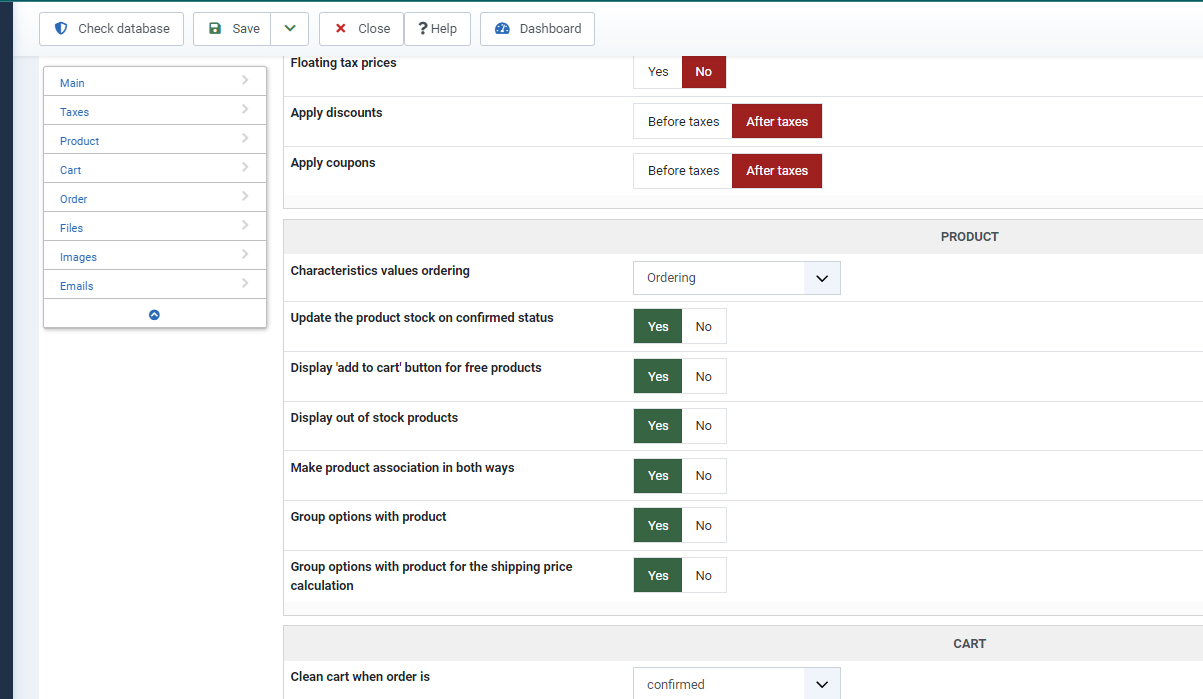This screenshot has height=699, width=1203.
Task: Click the arrow icon next to Emails
Action: (x=245, y=284)
